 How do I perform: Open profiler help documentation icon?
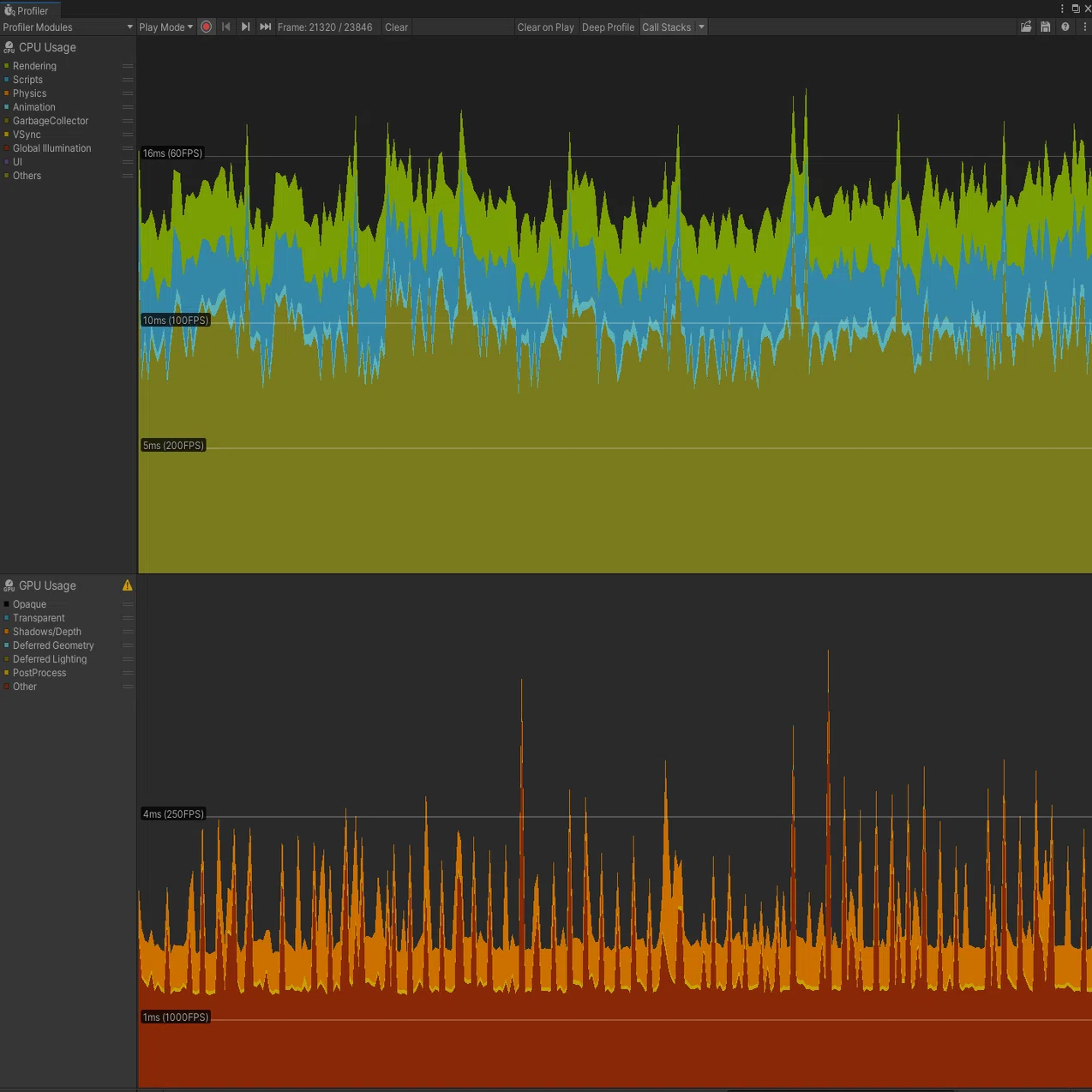(x=1065, y=27)
